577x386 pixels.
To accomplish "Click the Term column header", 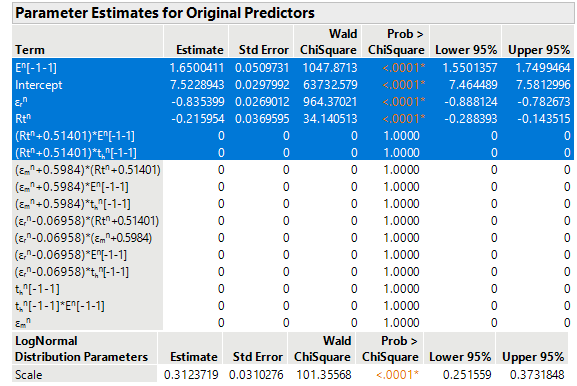I will click(x=30, y=50).
